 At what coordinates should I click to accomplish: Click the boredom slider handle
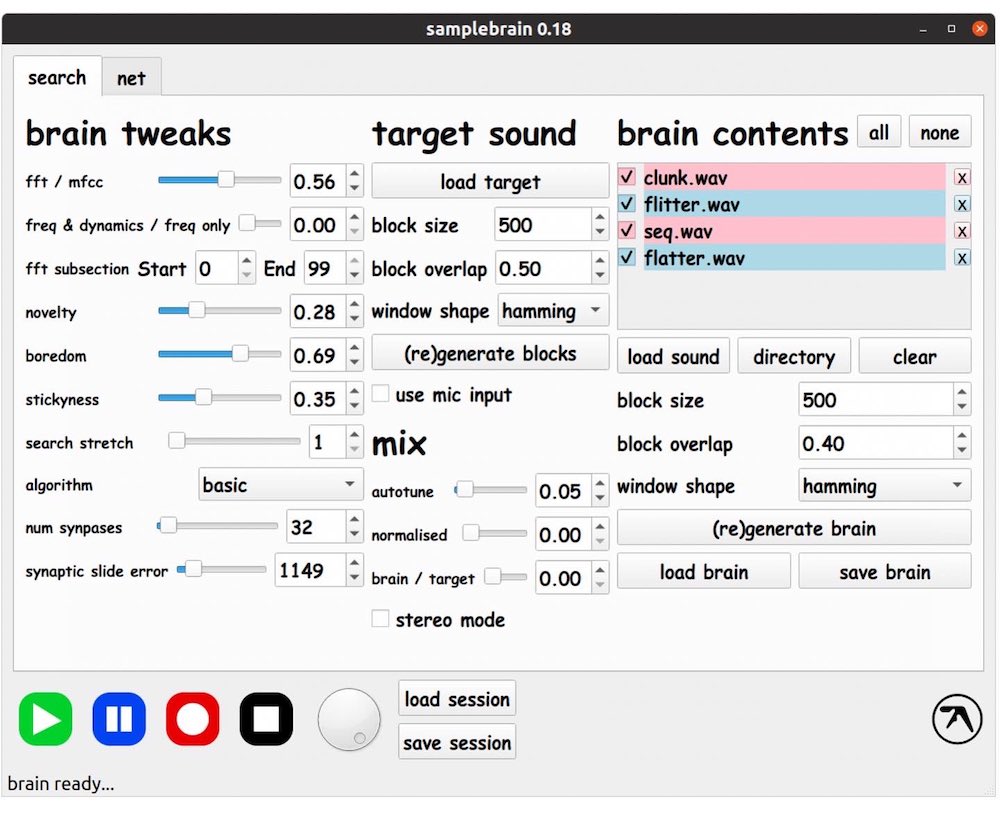pyautogui.click(x=240, y=353)
